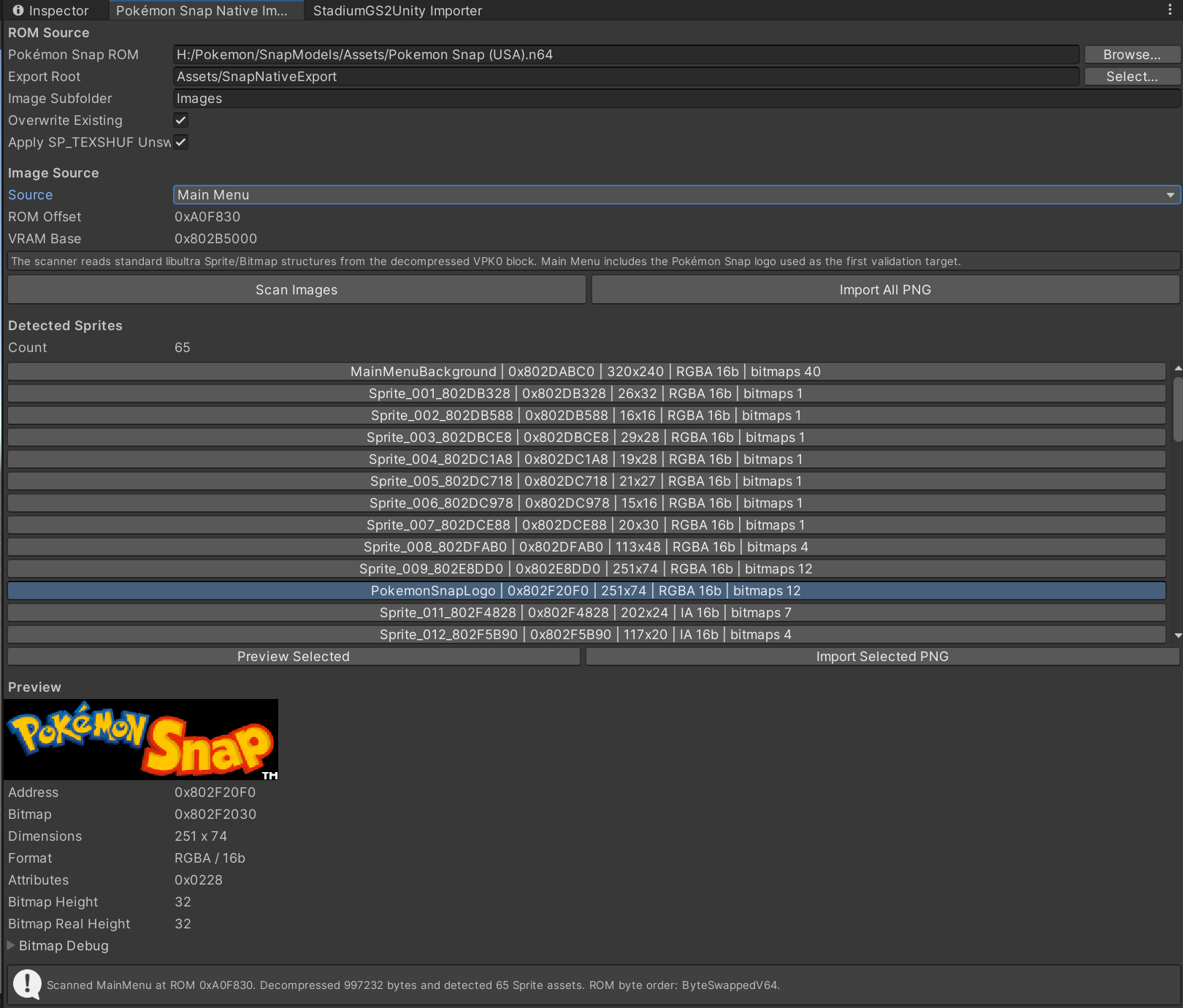Screen dimensions: 1183x1008
Task: Toggle the Overwrite Existing checkbox
Action: pos(181,121)
